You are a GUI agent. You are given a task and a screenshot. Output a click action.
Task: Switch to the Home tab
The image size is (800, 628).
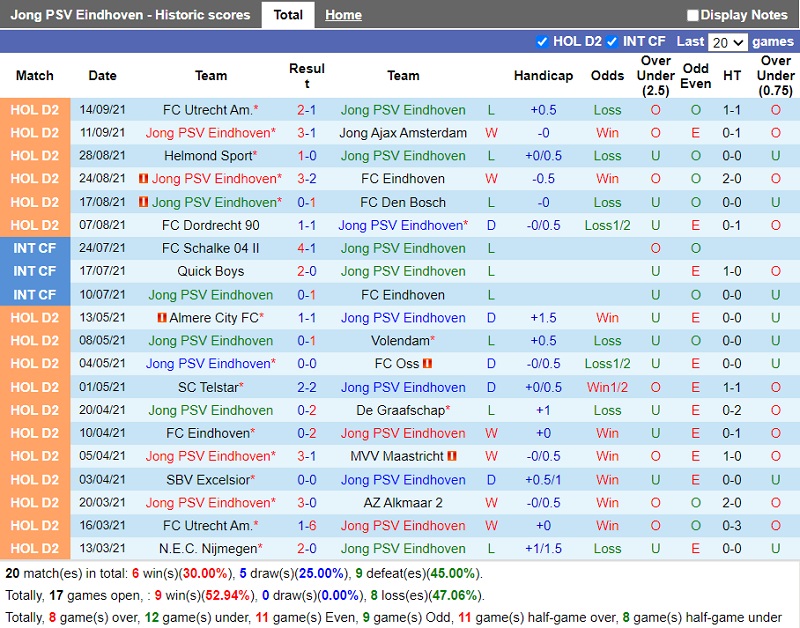point(343,15)
